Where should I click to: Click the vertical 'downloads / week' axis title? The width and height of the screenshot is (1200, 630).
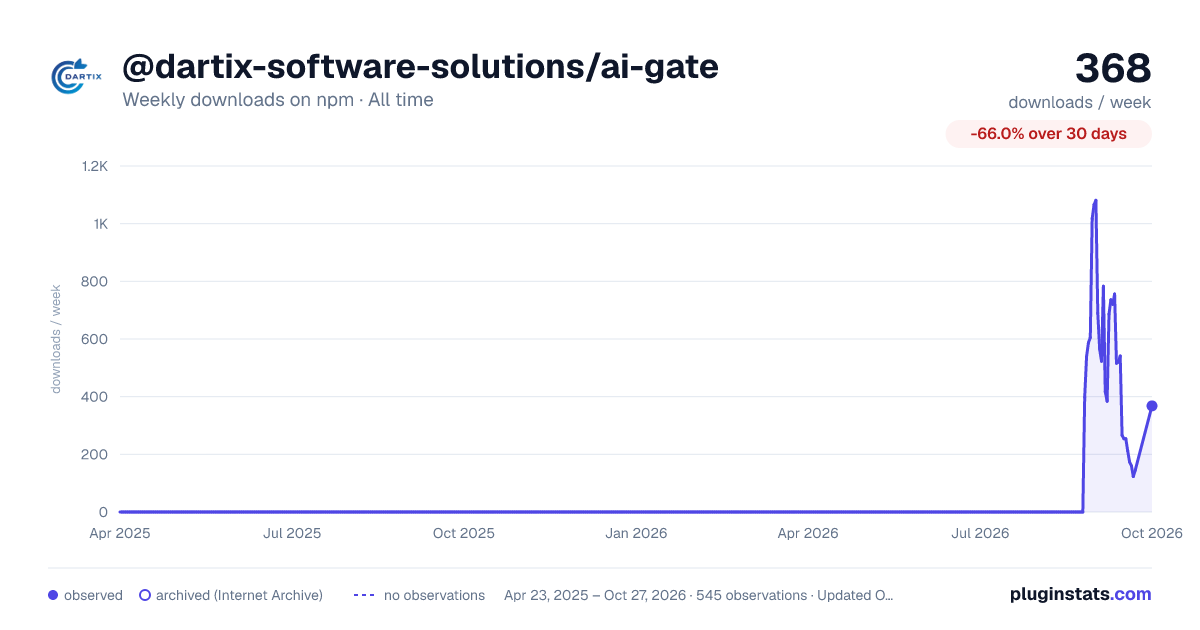click(x=56, y=339)
